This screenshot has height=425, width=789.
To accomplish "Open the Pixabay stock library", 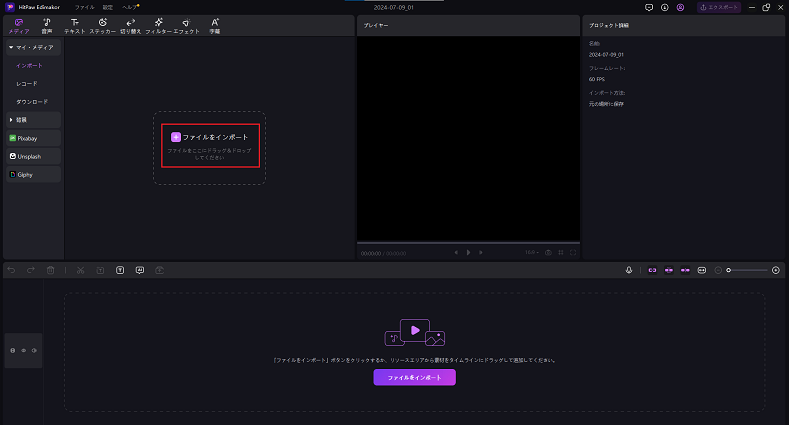I will tap(34, 138).
